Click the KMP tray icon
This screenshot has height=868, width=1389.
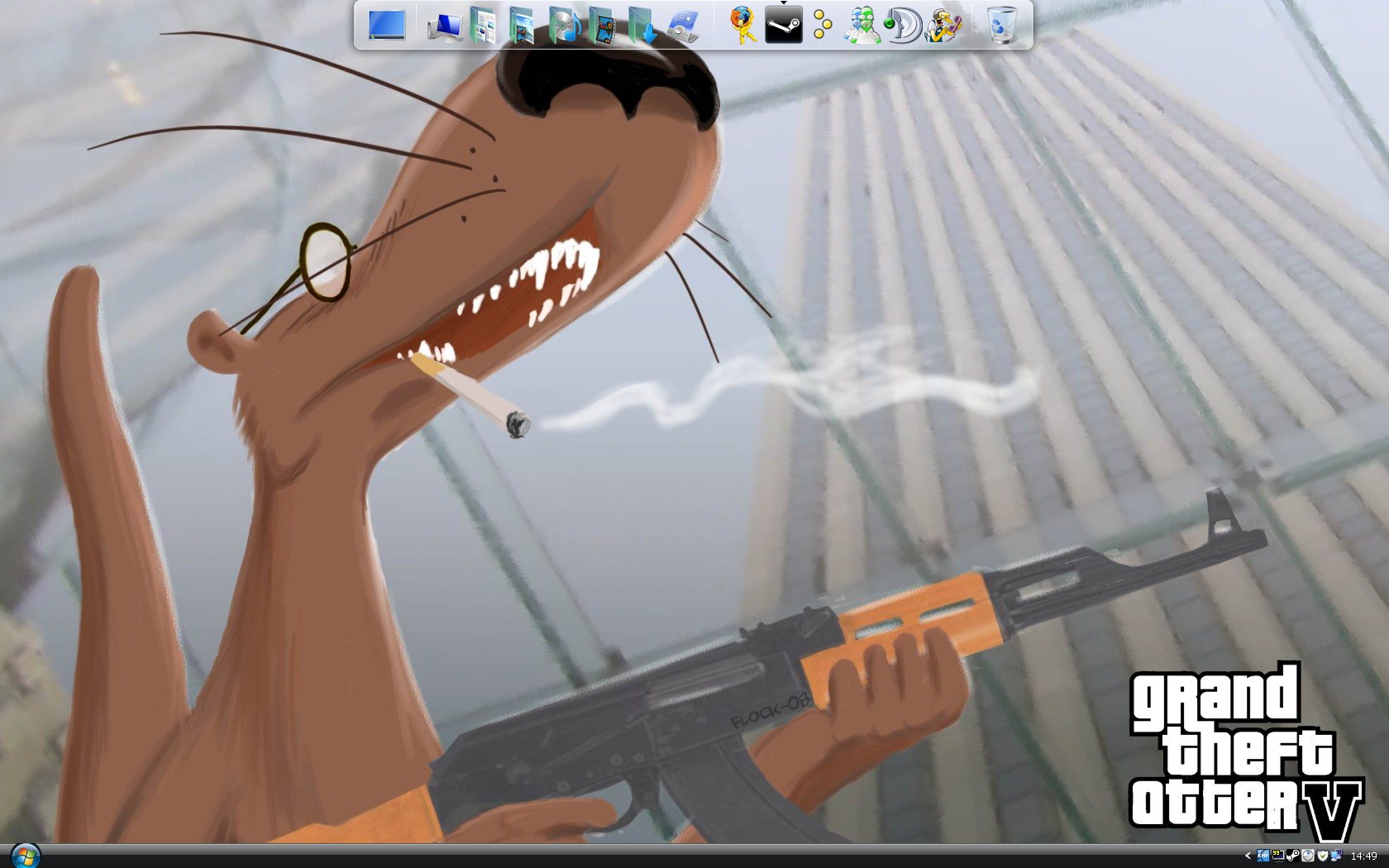(x=1263, y=856)
